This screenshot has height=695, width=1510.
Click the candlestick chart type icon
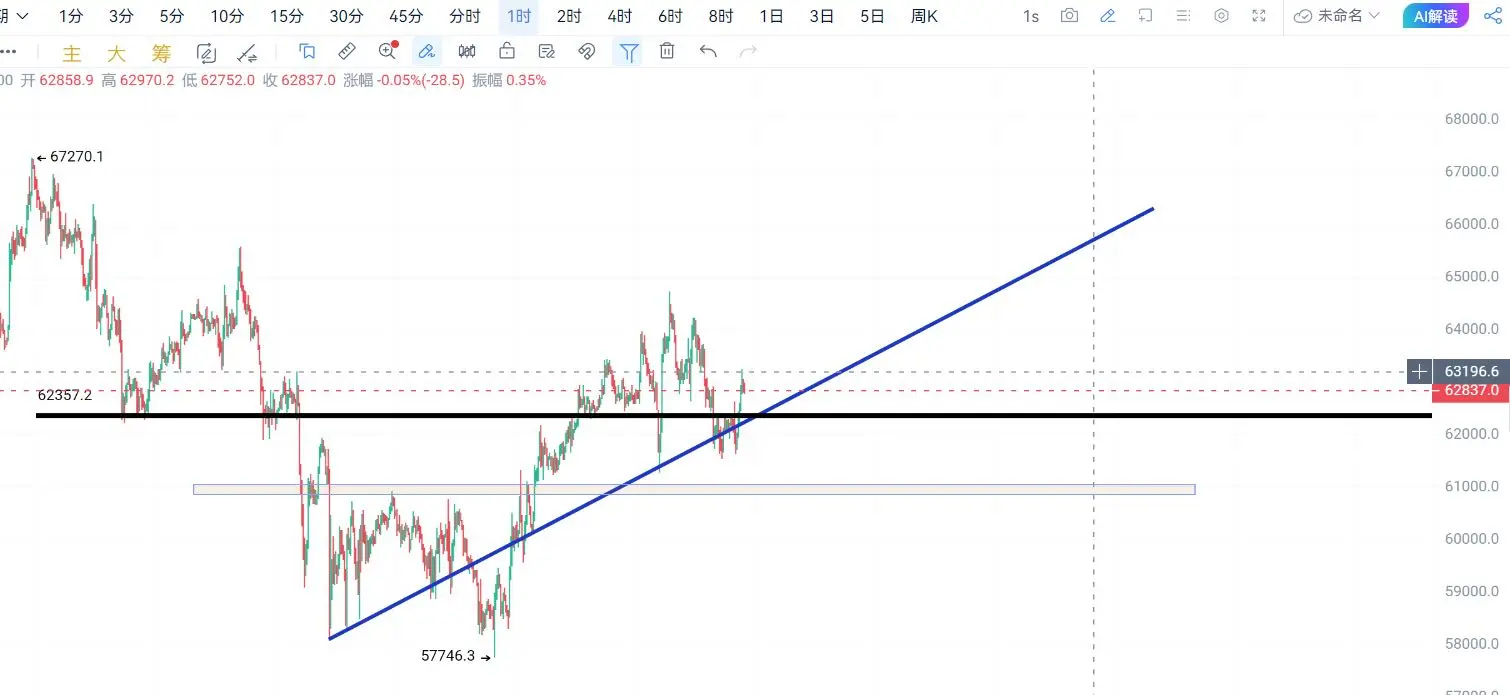[467, 52]
